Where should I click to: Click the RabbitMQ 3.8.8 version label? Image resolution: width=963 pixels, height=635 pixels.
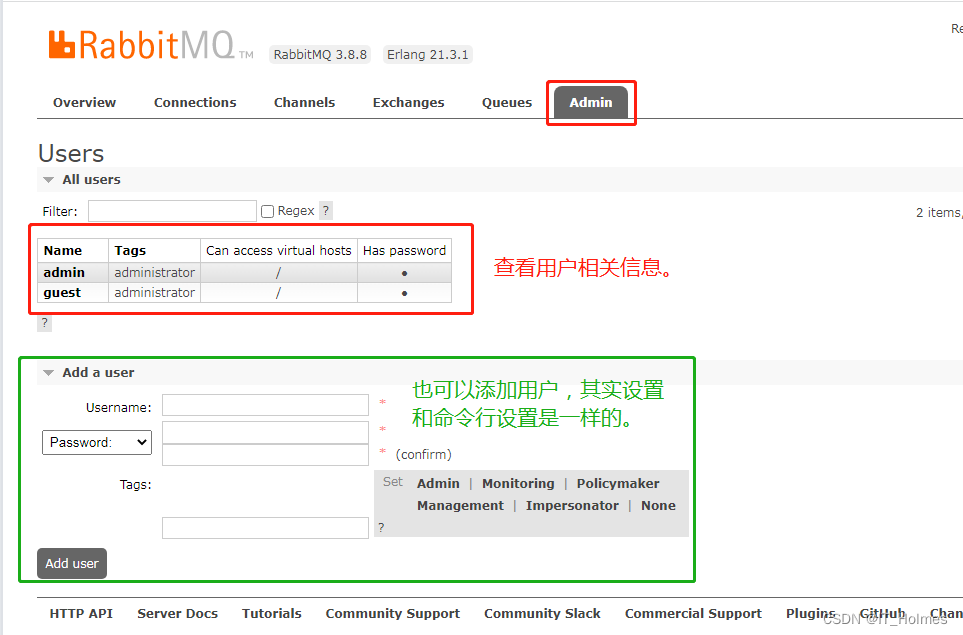click(x=320, y=55)
